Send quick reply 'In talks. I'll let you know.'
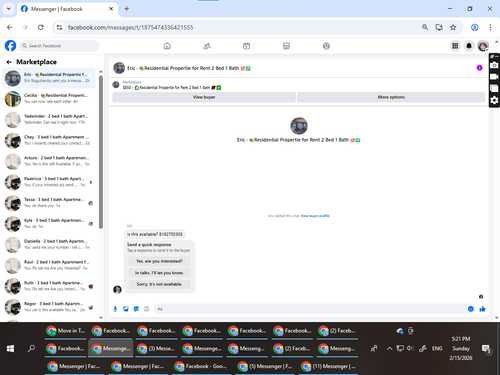The width and height of the screenshot is (500, 375). pyautogui.click(x=159, y=273)
